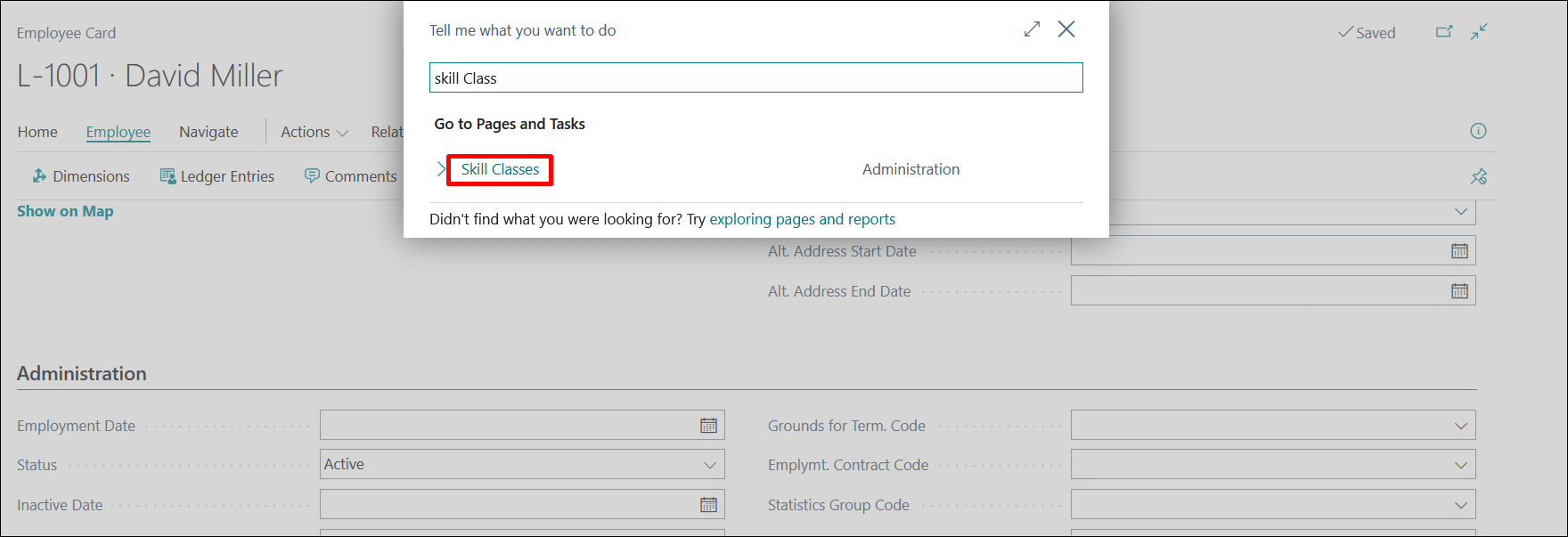Screen dimensions: 1568x537
Task: Expand the Status dropdown
Action: [709, 465]
